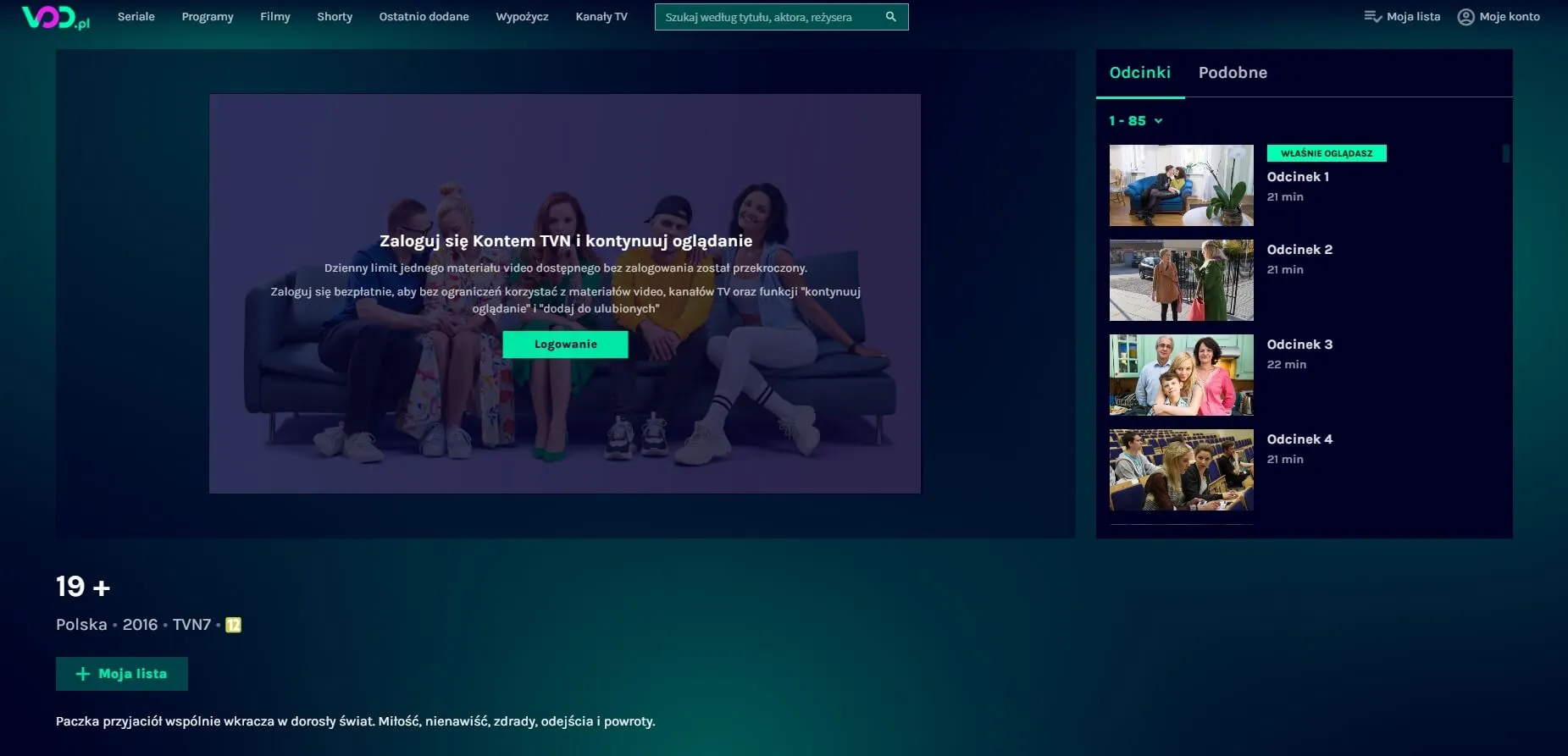The height and width of the screenshot is (756, 1568).
Task: Click into the title search field
Action: [x=767, y=17]
